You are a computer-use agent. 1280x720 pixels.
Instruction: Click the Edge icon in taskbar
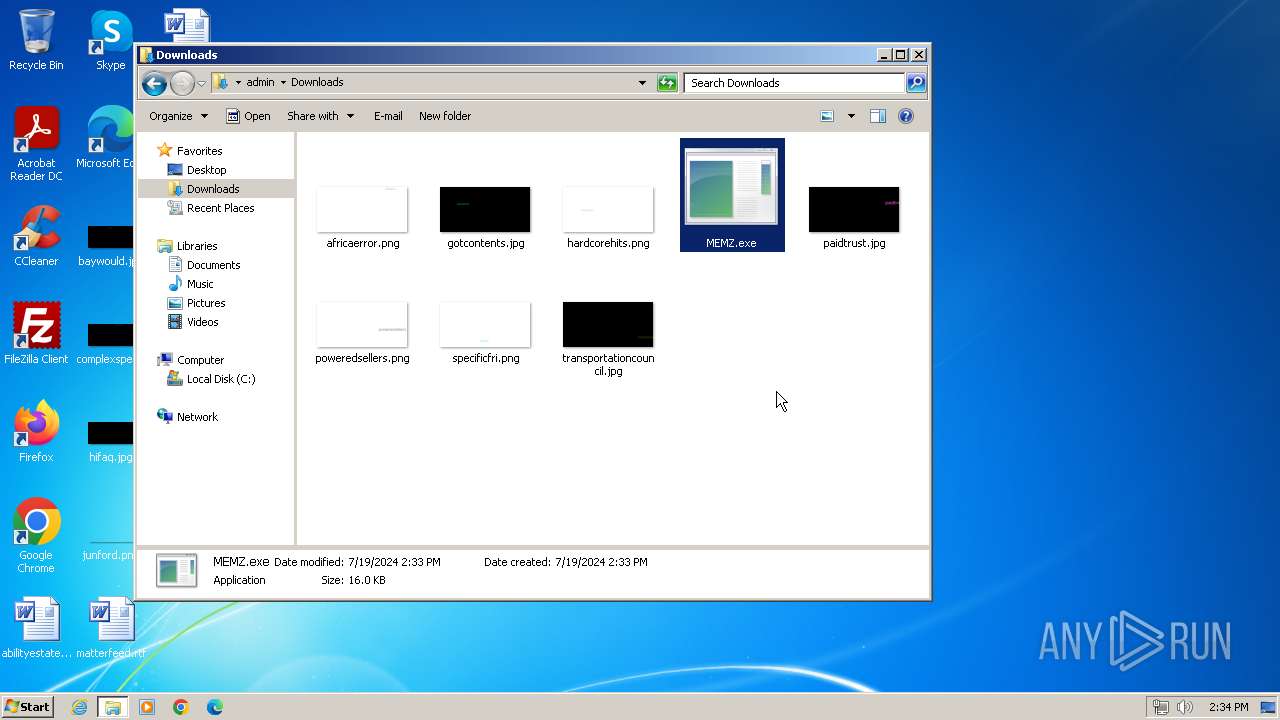tap(215, 707)
